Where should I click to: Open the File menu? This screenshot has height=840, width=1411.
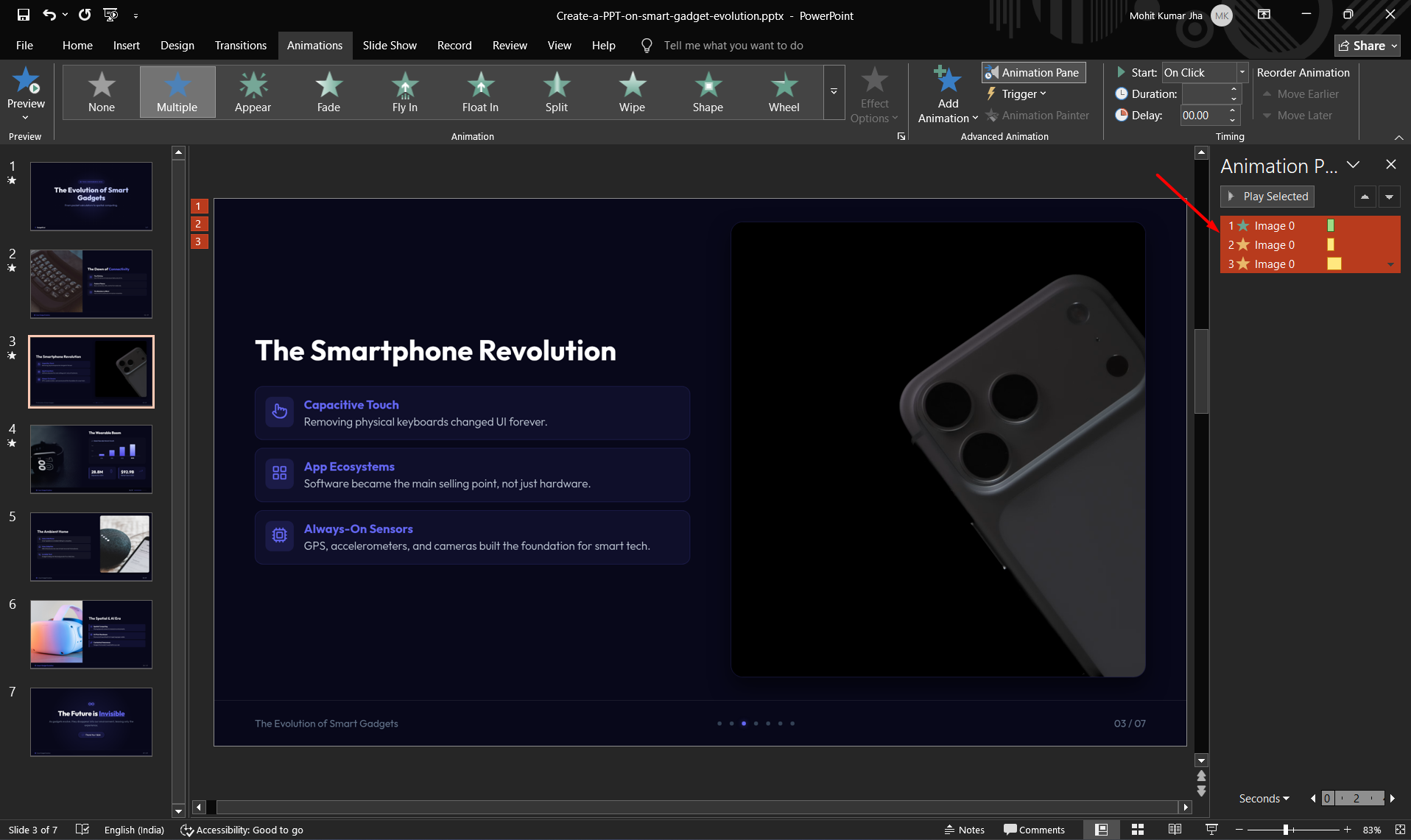[24, 45]
